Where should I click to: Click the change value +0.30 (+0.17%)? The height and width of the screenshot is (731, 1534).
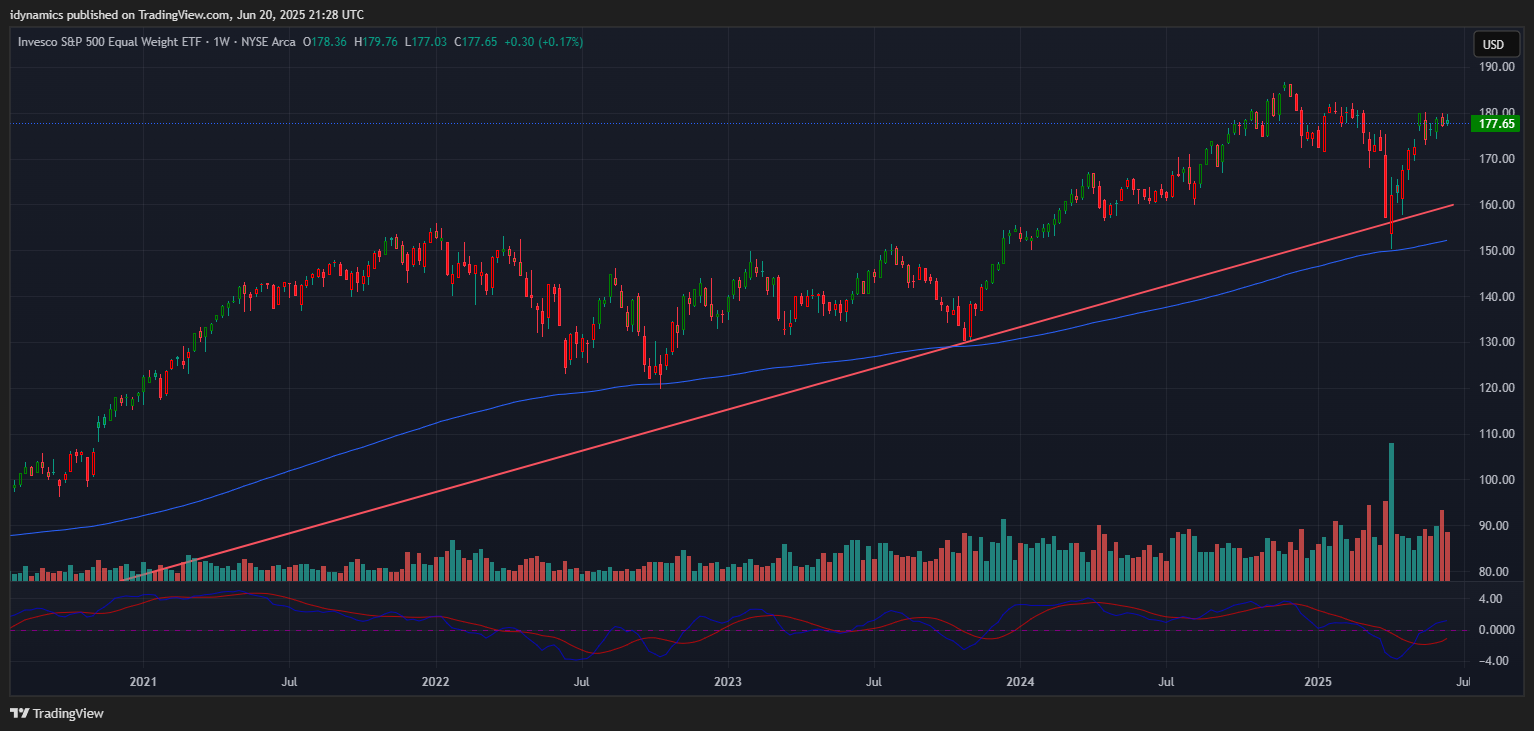click(544, 42)
